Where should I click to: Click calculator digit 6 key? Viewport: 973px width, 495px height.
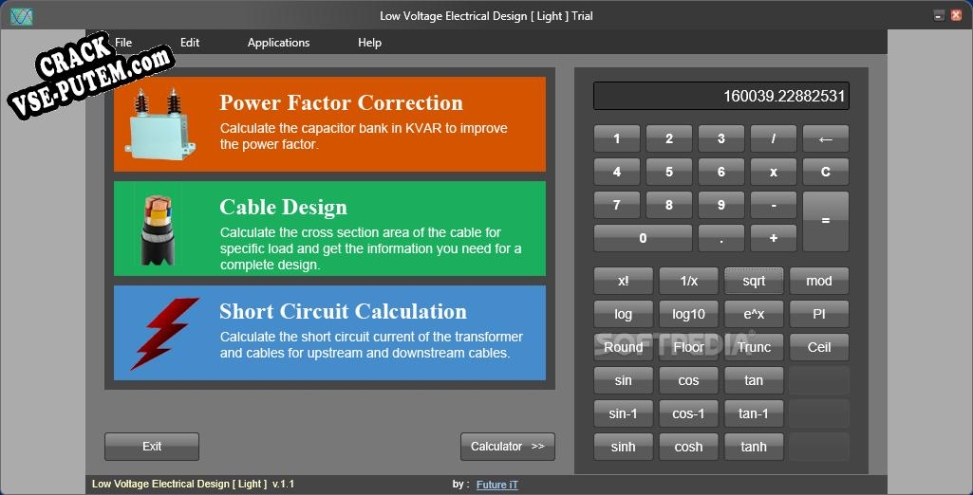pyautogui.click(x=721, y=172)
